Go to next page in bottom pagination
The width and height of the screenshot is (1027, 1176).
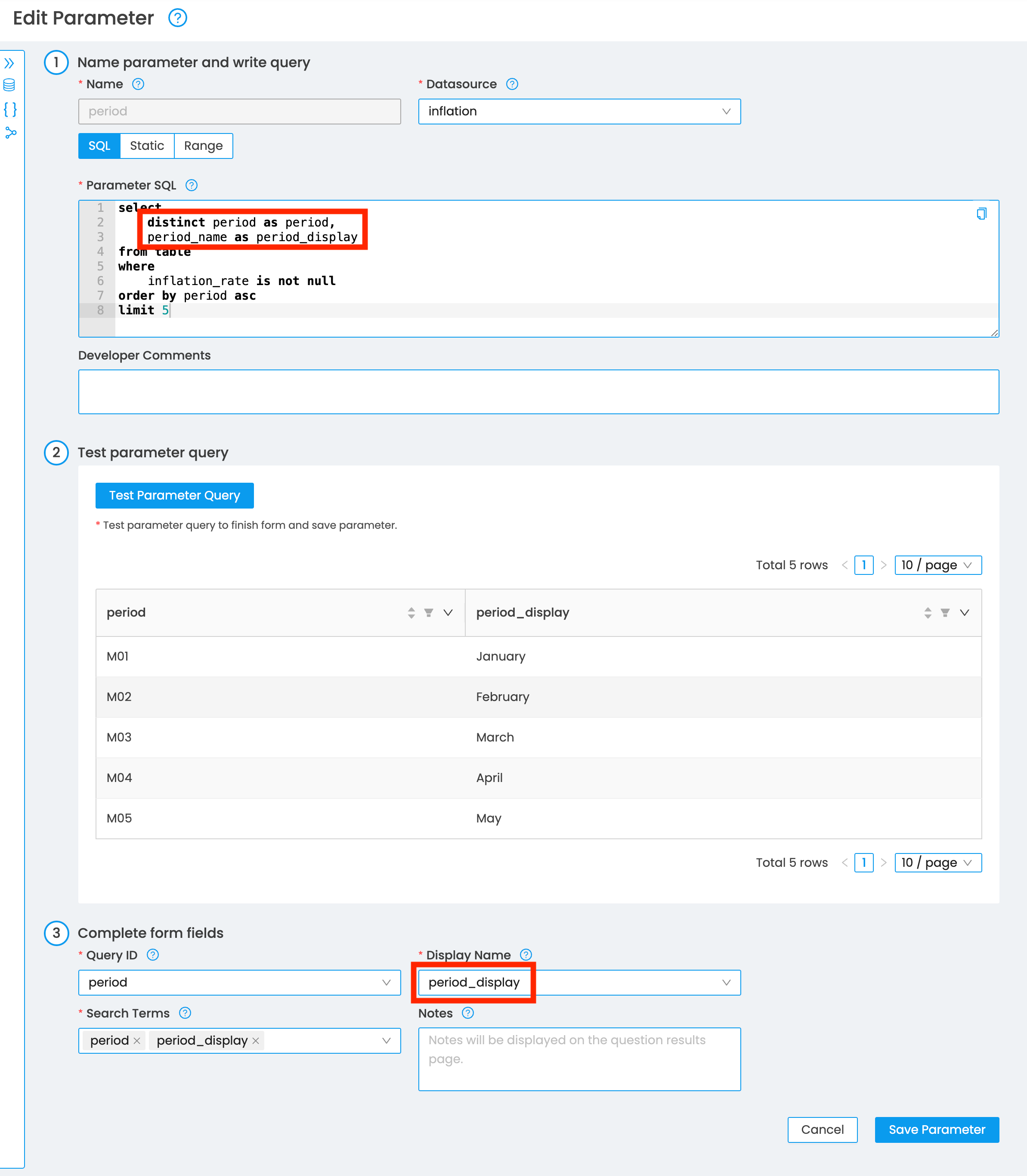coord(884,863)
